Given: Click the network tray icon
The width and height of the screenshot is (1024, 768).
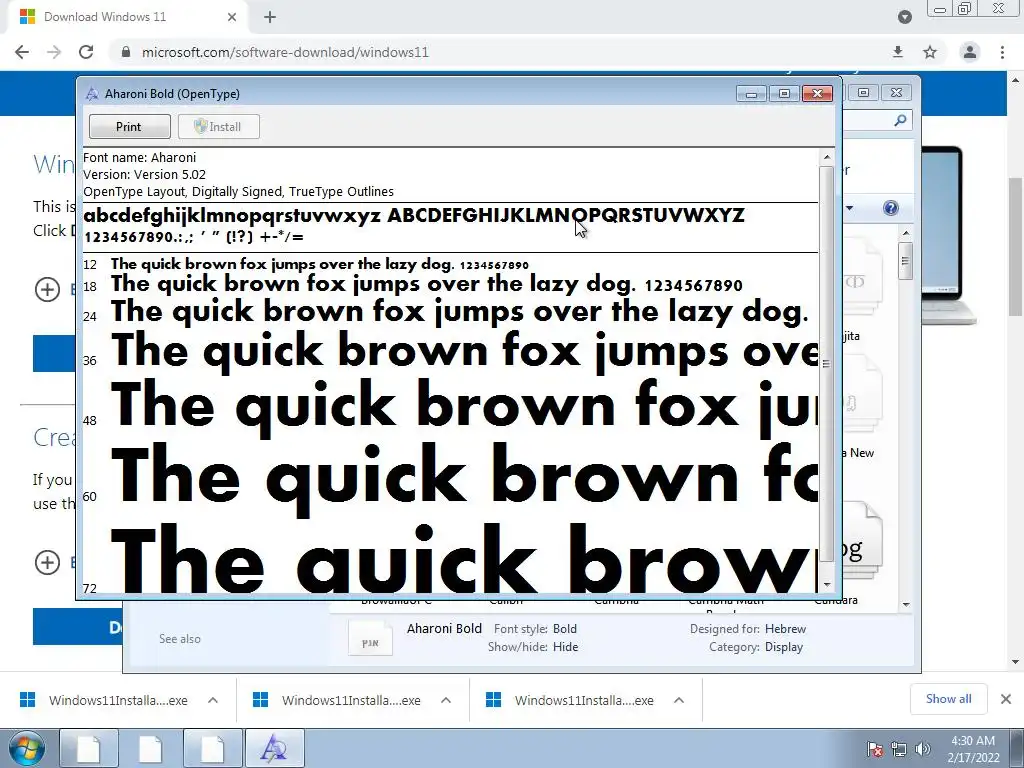Looking at the screenshot, I should click(899, 749).
